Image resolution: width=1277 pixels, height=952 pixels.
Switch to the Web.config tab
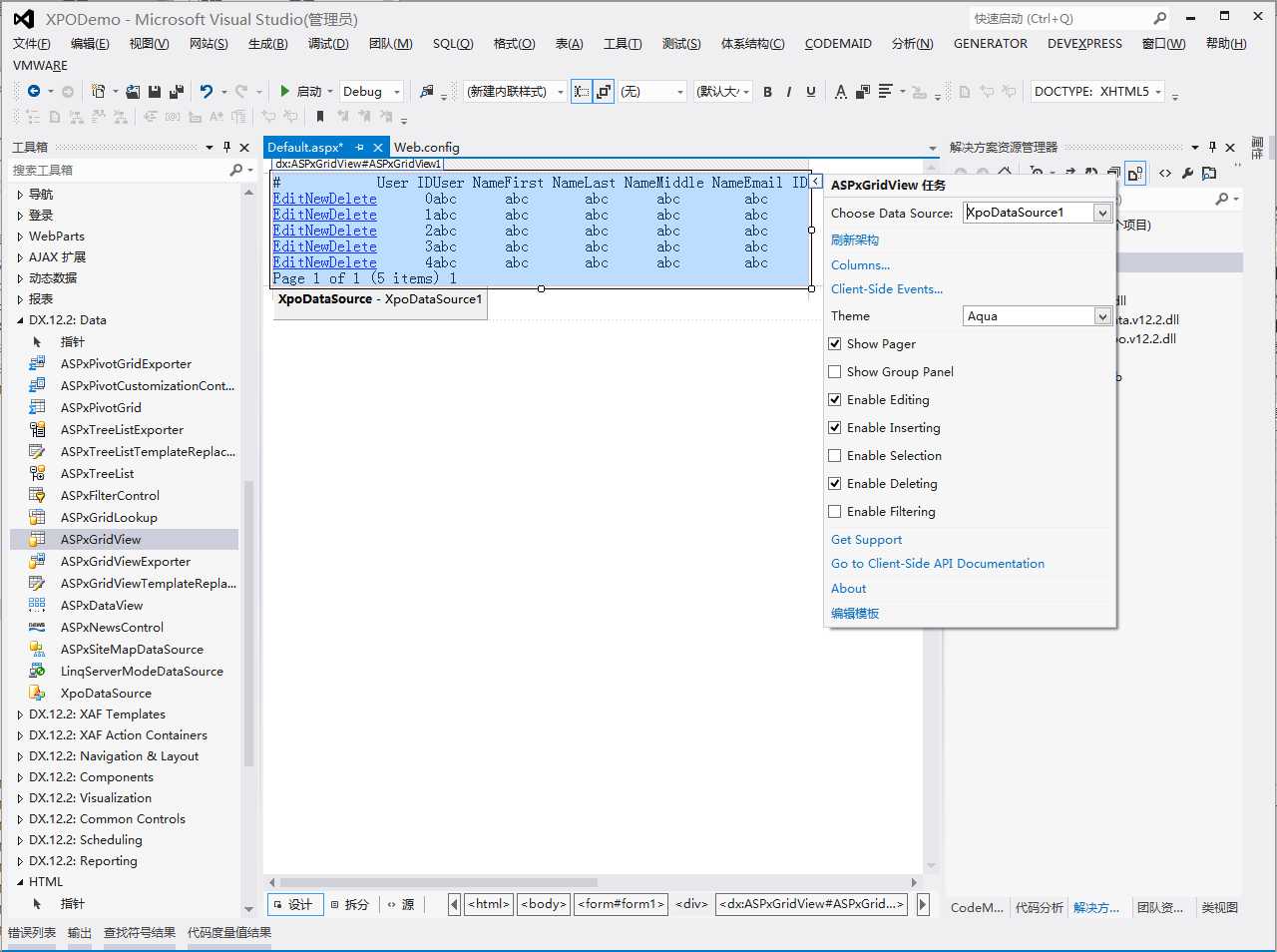click(426, 147)
